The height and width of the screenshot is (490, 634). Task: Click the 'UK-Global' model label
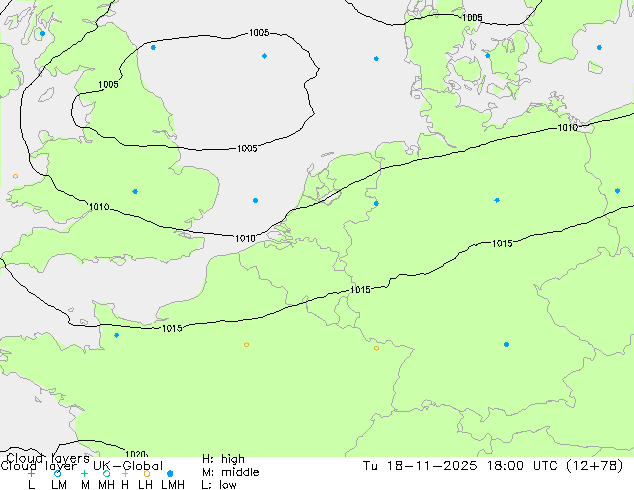point(128,466)
